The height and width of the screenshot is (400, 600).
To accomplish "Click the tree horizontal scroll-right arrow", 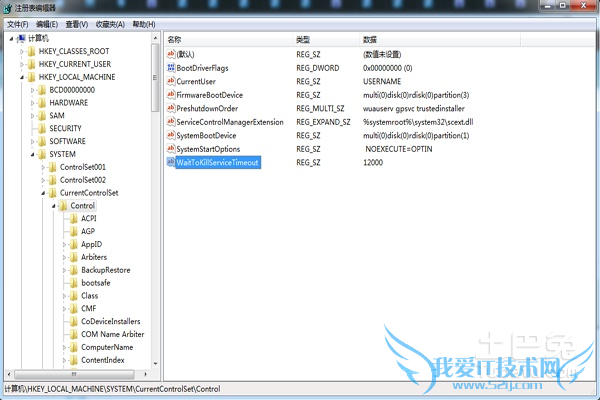I will 145,374.
